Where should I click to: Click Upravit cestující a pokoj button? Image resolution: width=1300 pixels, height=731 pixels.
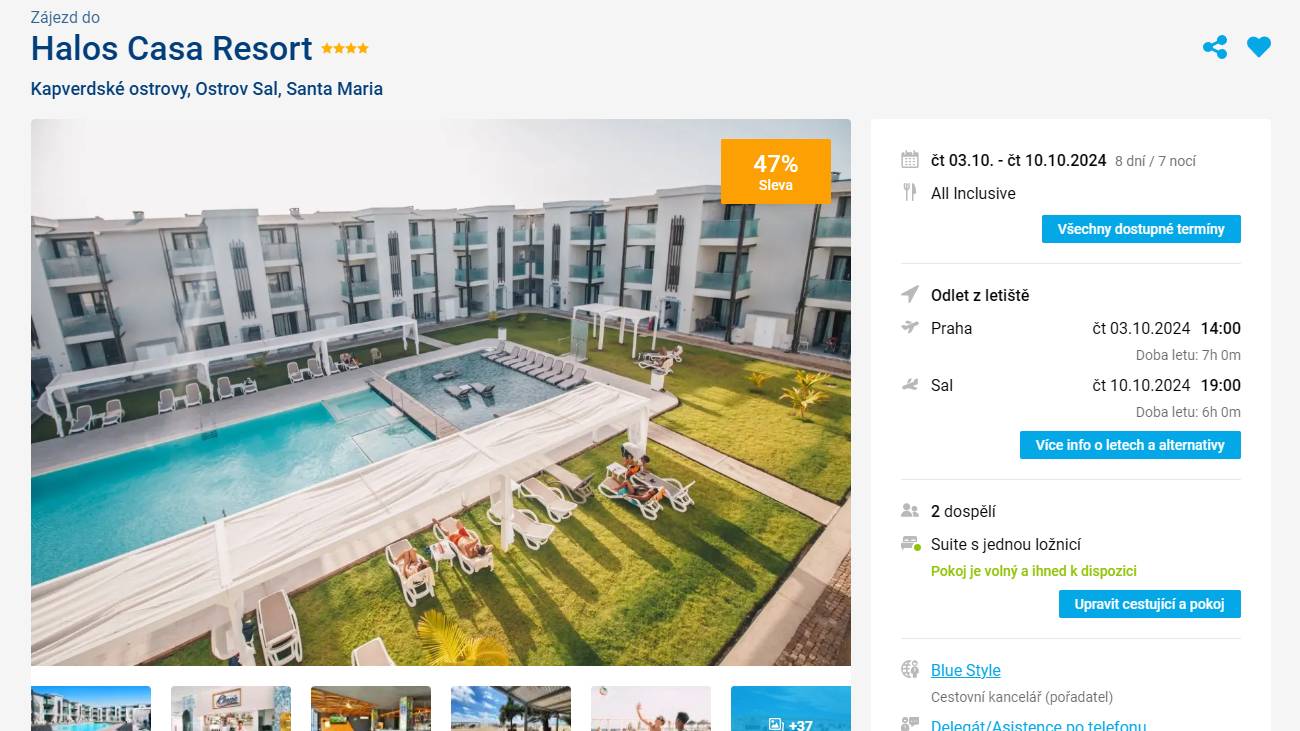pyautogui.click(x=1150, y=604)
